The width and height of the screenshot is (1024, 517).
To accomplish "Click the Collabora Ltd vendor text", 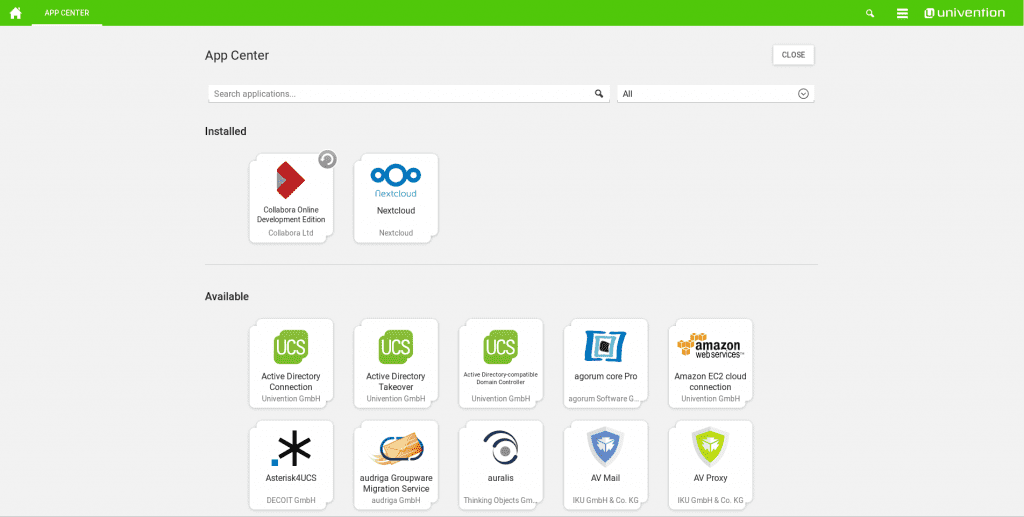I will (x=291, y=233).
